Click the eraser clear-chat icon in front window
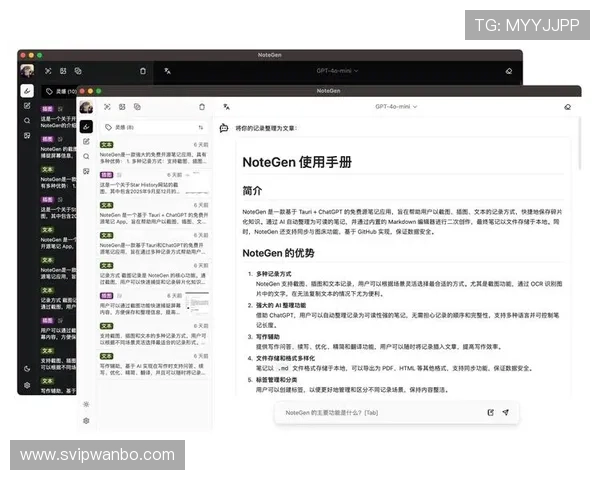Image resolution: width=600 pixels, height=480 pixels. coord(567,107)
